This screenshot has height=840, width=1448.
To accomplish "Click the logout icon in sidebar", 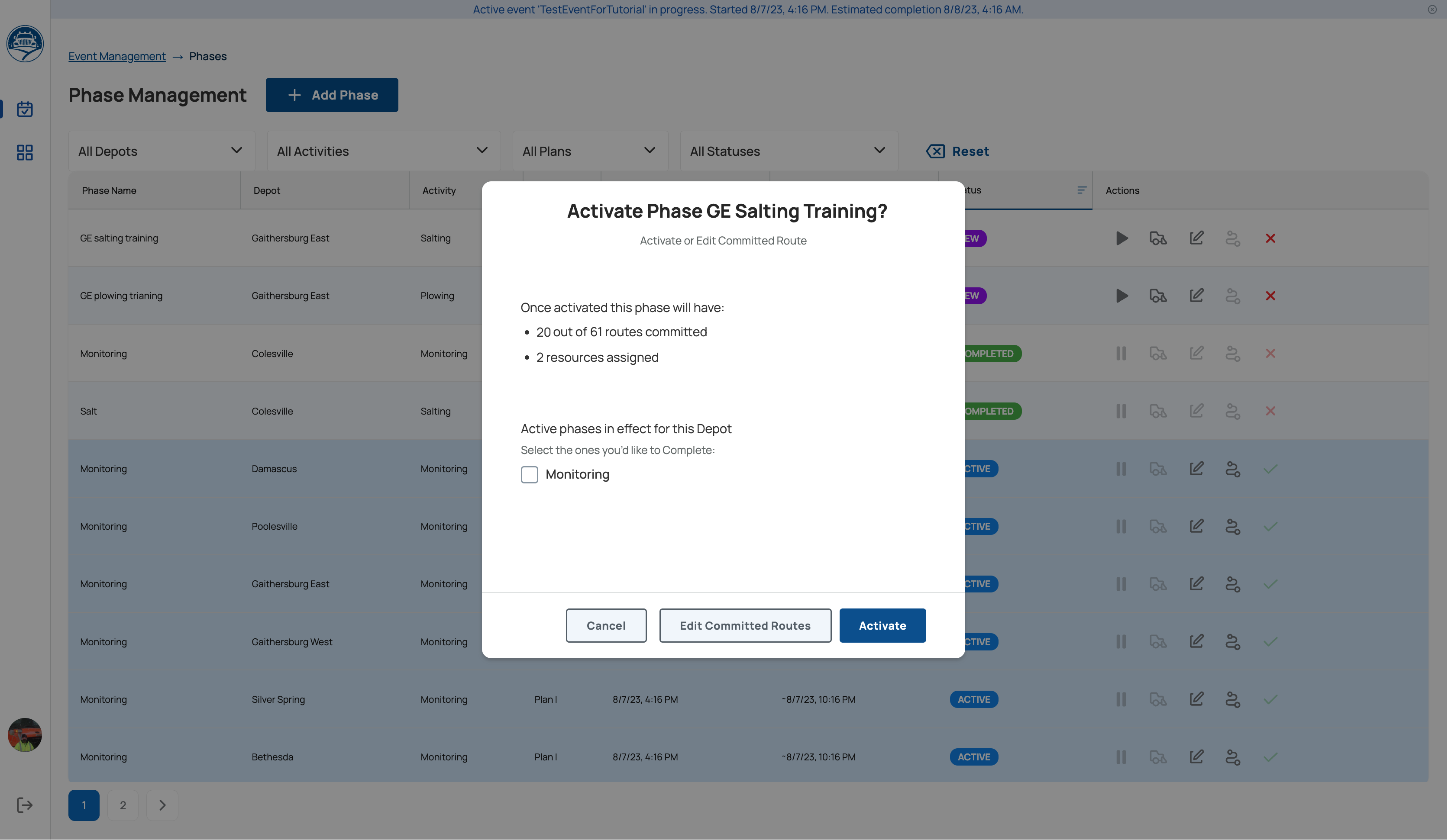I will 25,805.
